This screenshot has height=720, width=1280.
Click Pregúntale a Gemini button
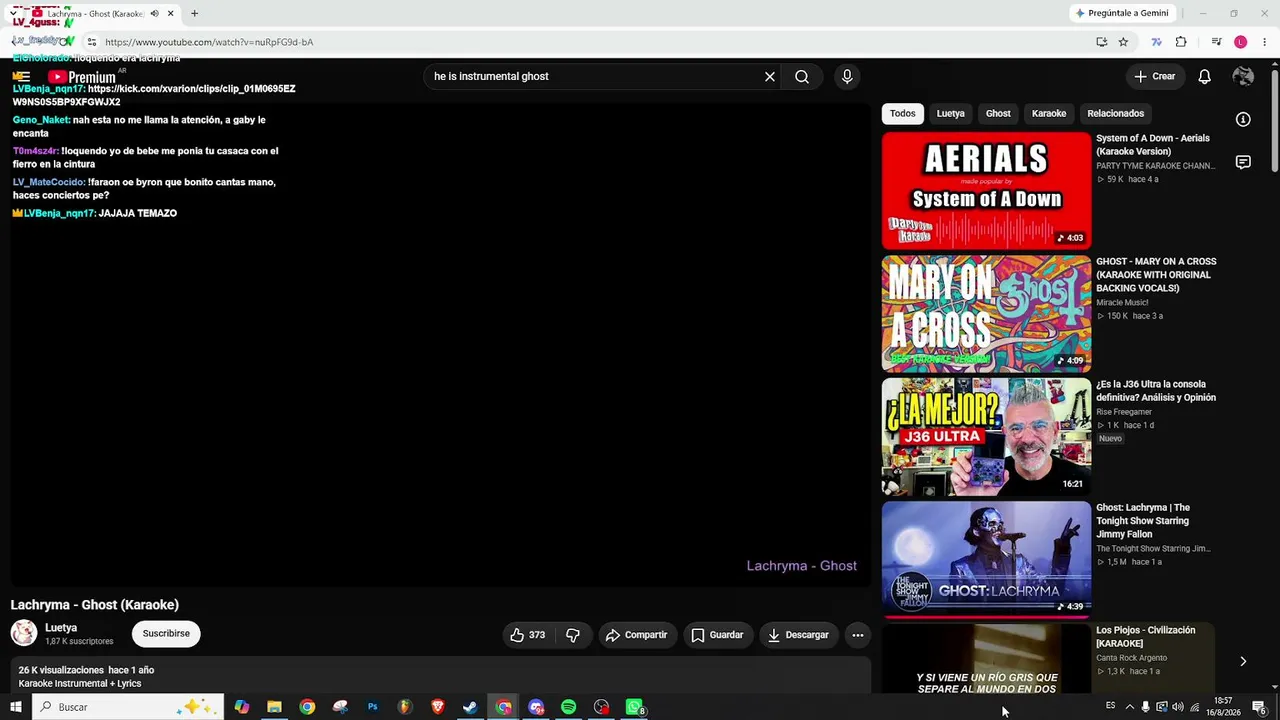[x=1121, y=13]
